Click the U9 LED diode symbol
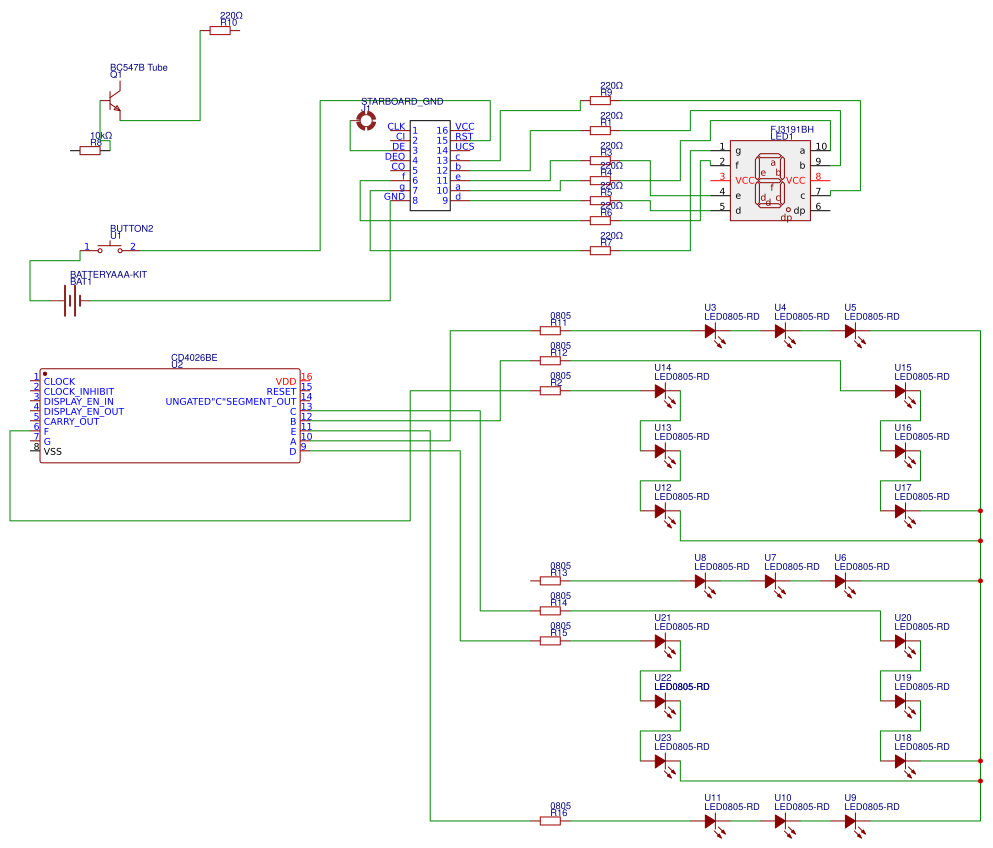This screenshot has height=848, width=993. pyautogui.click(x=852, y=823)
